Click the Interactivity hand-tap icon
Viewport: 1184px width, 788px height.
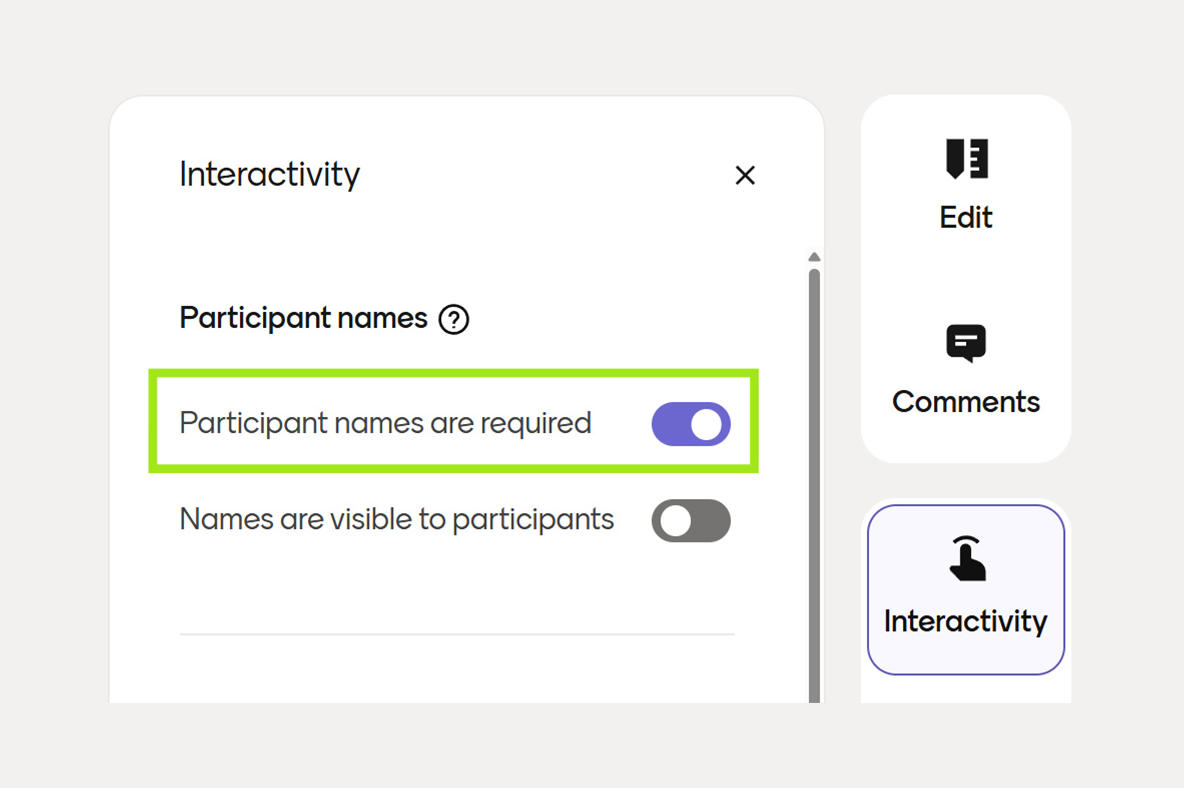(966, 559)
